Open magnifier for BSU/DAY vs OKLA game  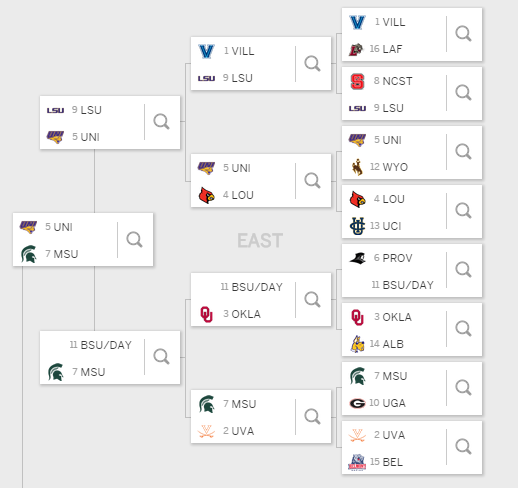[312, 300]
